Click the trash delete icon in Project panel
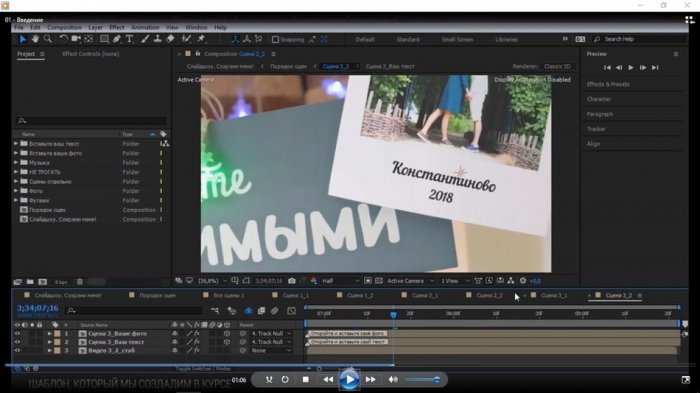700x393 pixels. point(79,282)
